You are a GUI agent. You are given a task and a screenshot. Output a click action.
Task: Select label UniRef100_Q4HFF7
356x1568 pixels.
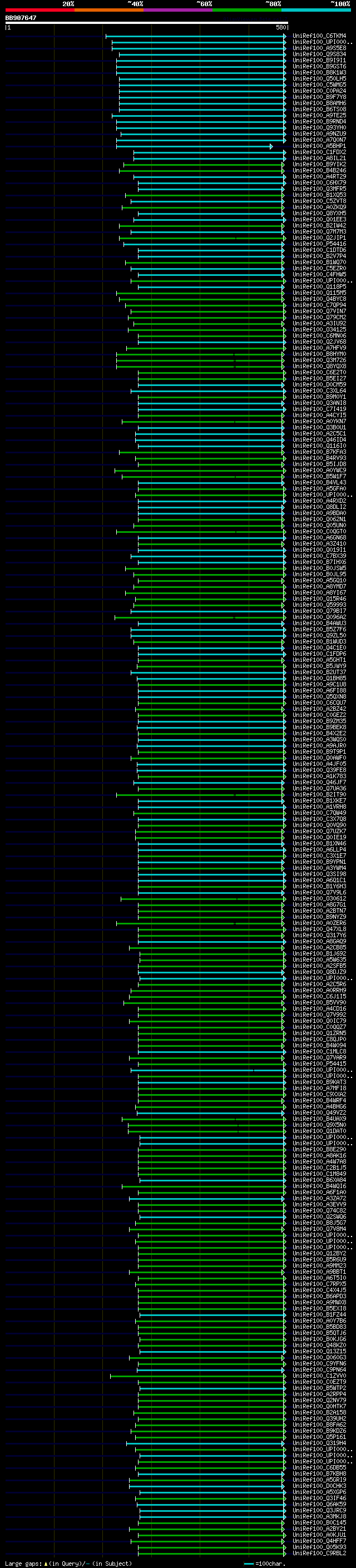319,1541
